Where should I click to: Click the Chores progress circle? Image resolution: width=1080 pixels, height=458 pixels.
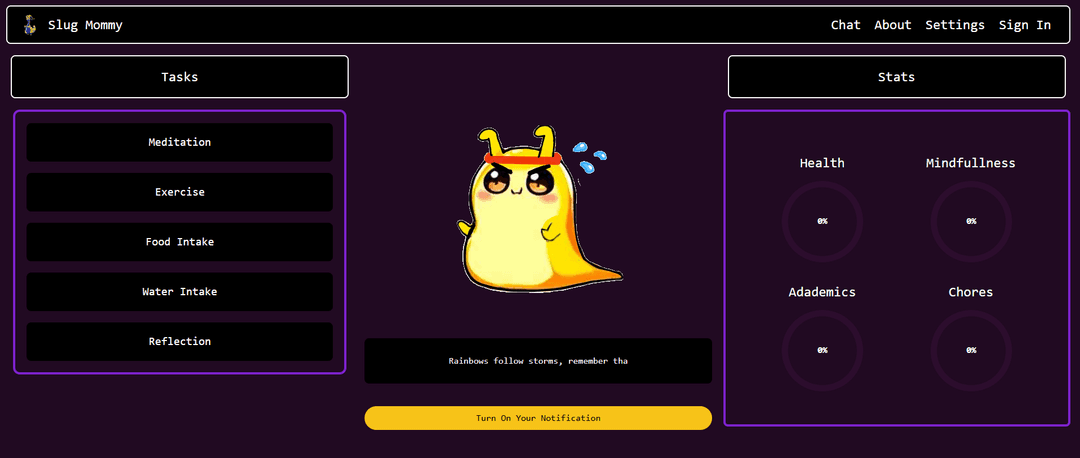[x=970, y=351]
